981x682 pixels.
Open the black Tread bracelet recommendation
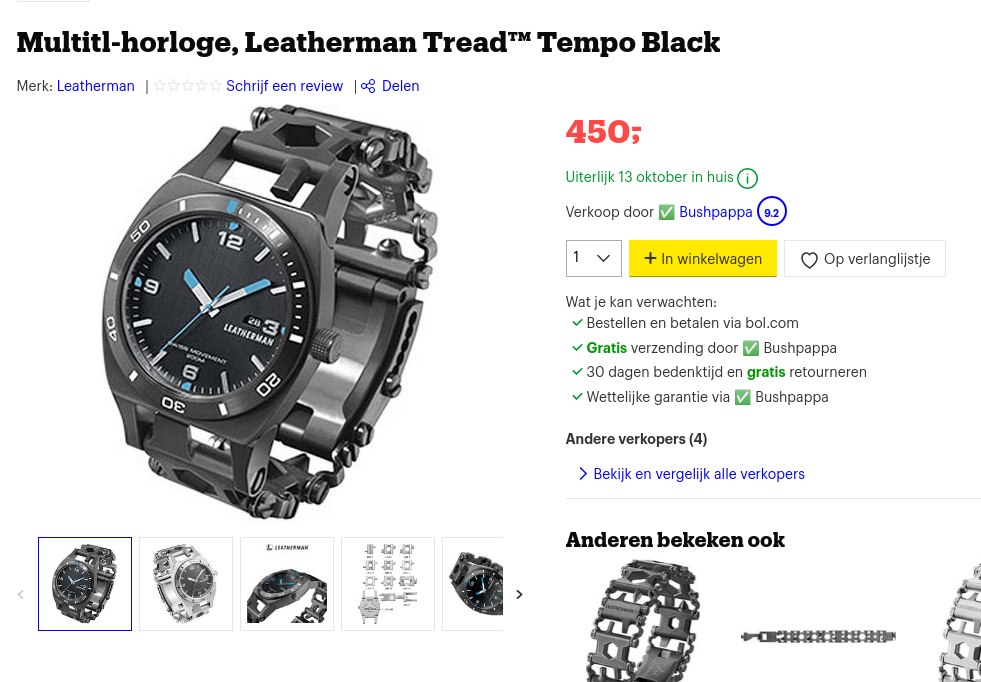(x=643, y=621)
